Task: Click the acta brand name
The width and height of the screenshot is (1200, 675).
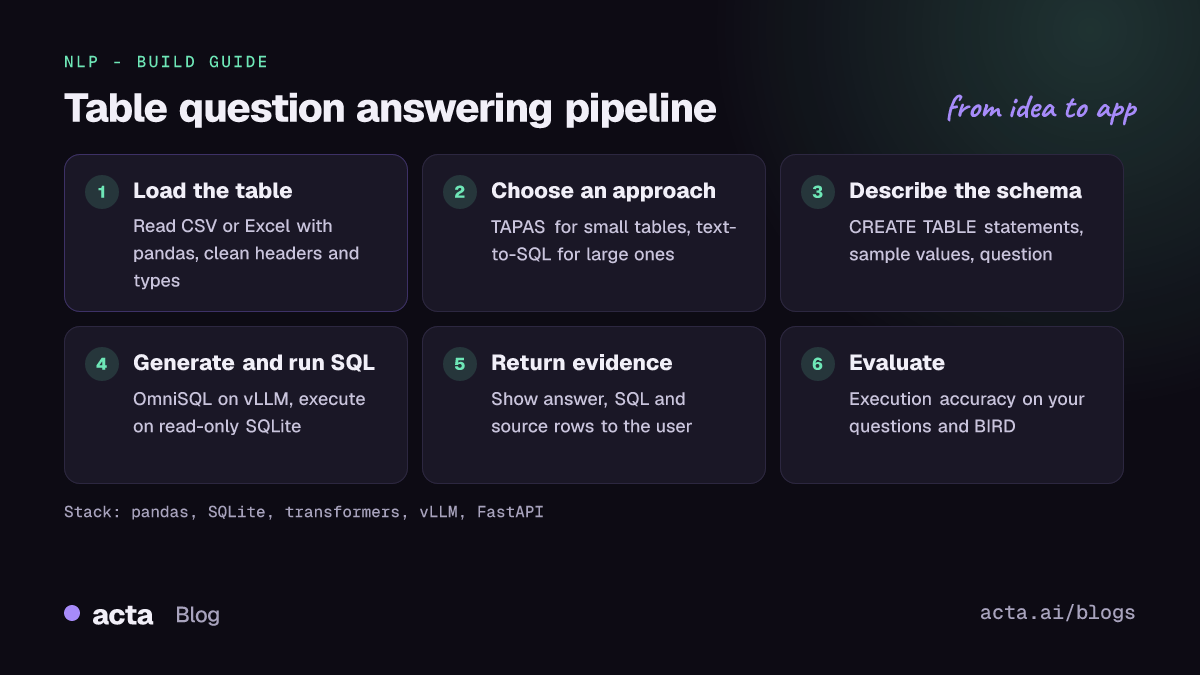Action: pyautogui.click(x=123, y=615)
